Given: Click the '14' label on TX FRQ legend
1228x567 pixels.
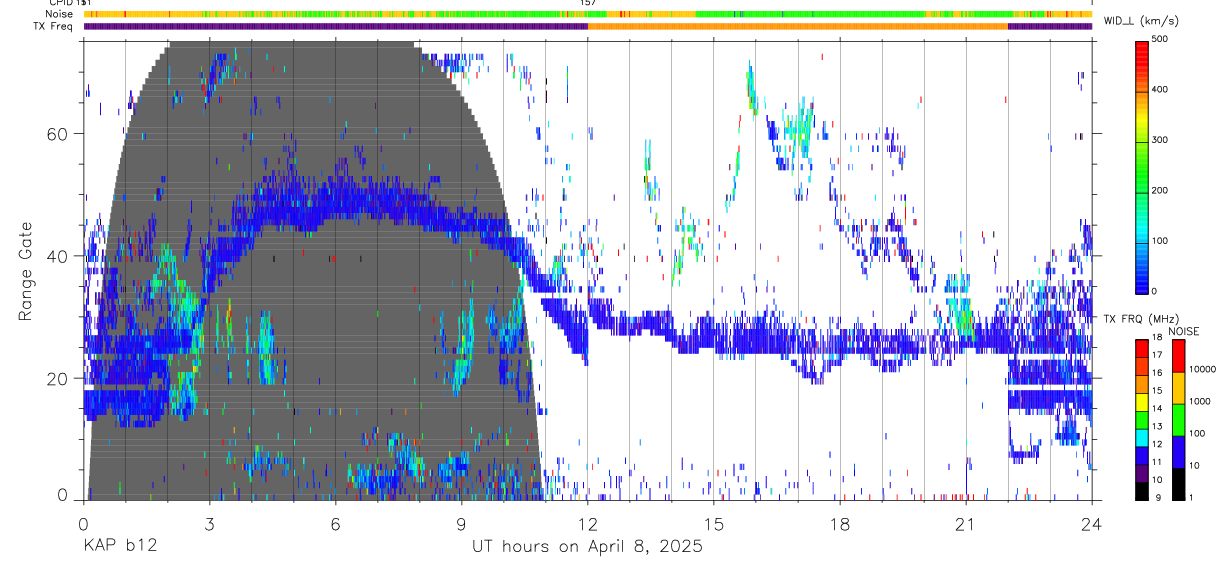Looking at the screenshot, I should pos(1155,408).
